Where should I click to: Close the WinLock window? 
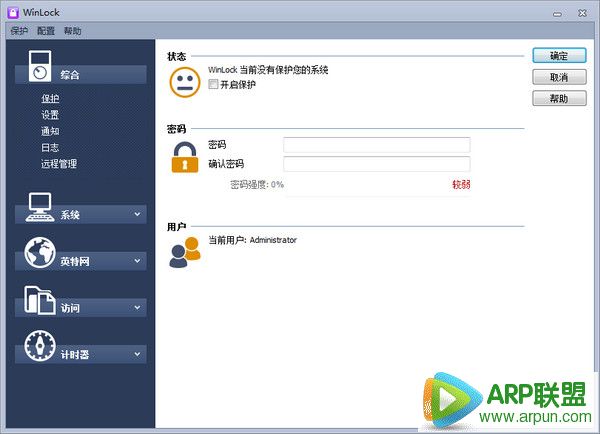[x=582, y=13]
